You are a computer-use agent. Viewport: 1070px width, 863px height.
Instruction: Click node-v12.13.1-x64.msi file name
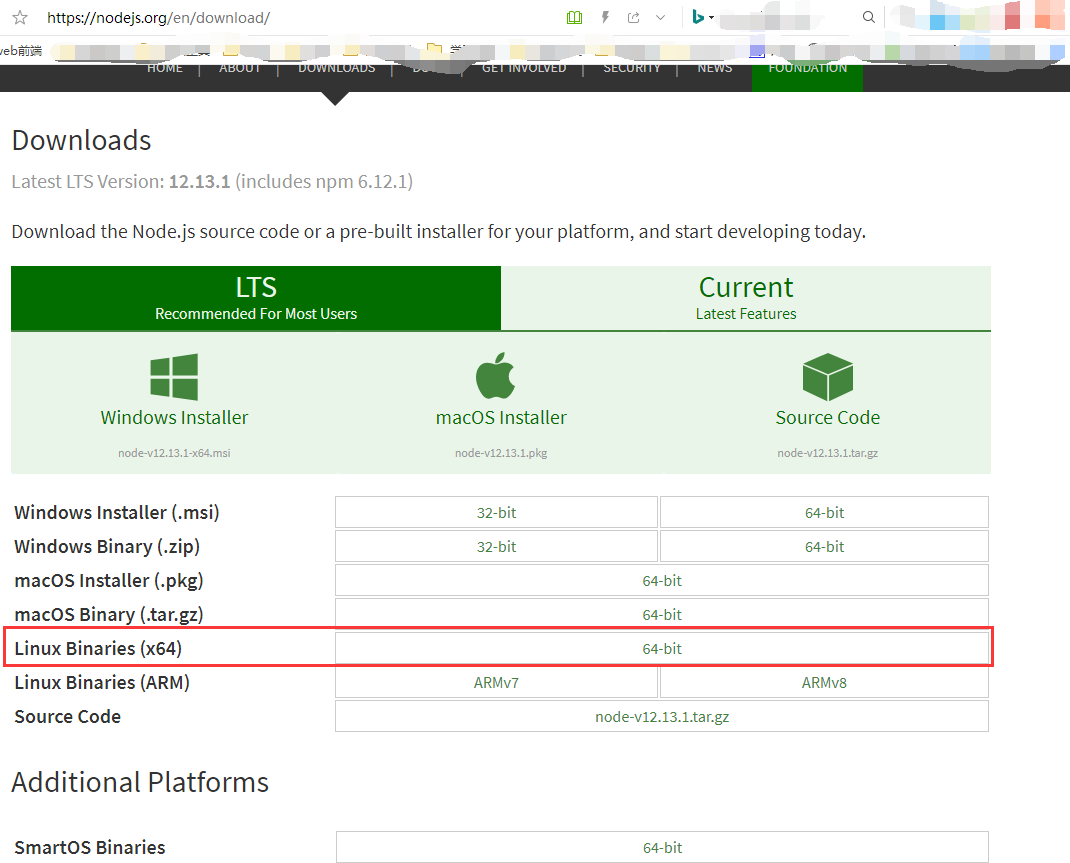(x=174, y=453)
